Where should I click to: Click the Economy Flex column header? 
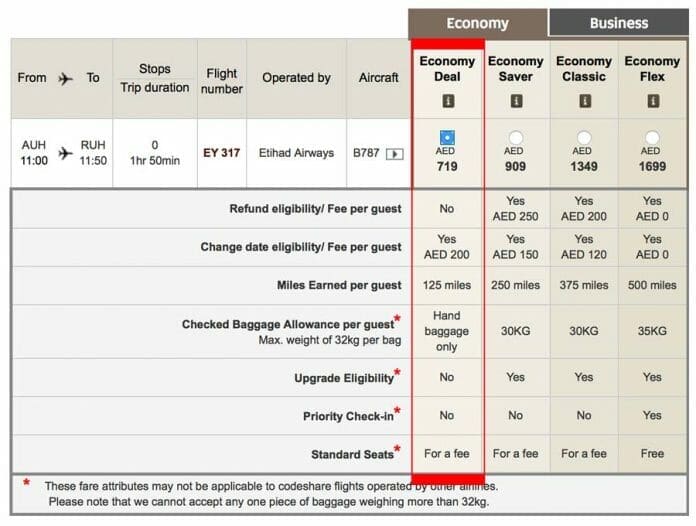[652, 69]
